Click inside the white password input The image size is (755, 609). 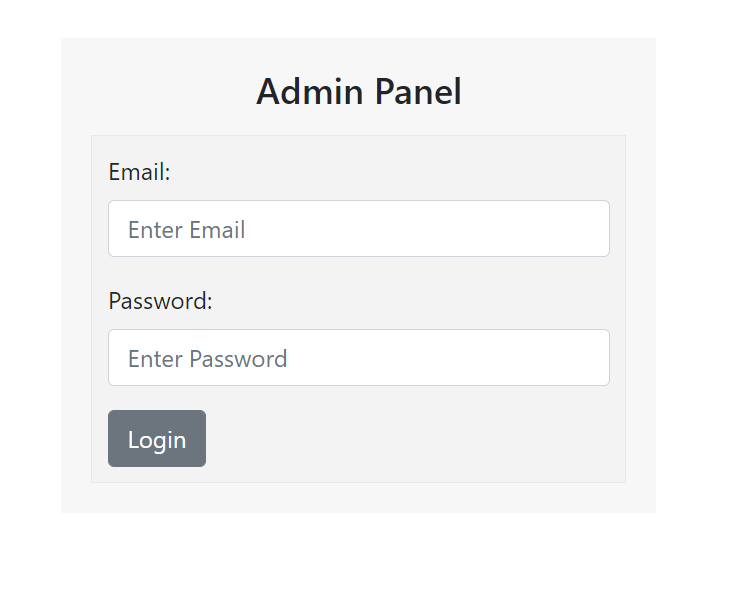(358, 358)
